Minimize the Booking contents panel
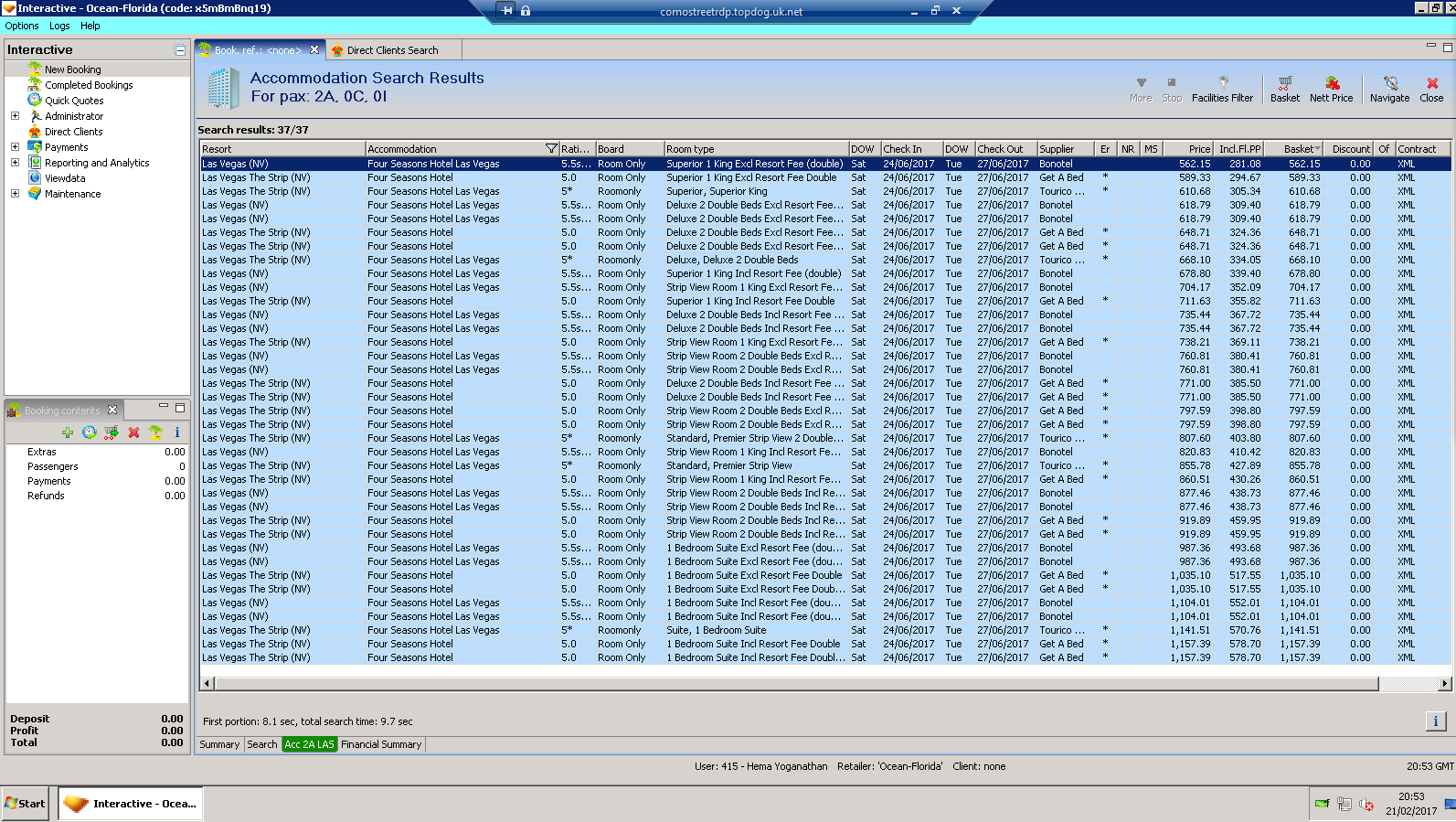1456x822 pixels. 164,407
